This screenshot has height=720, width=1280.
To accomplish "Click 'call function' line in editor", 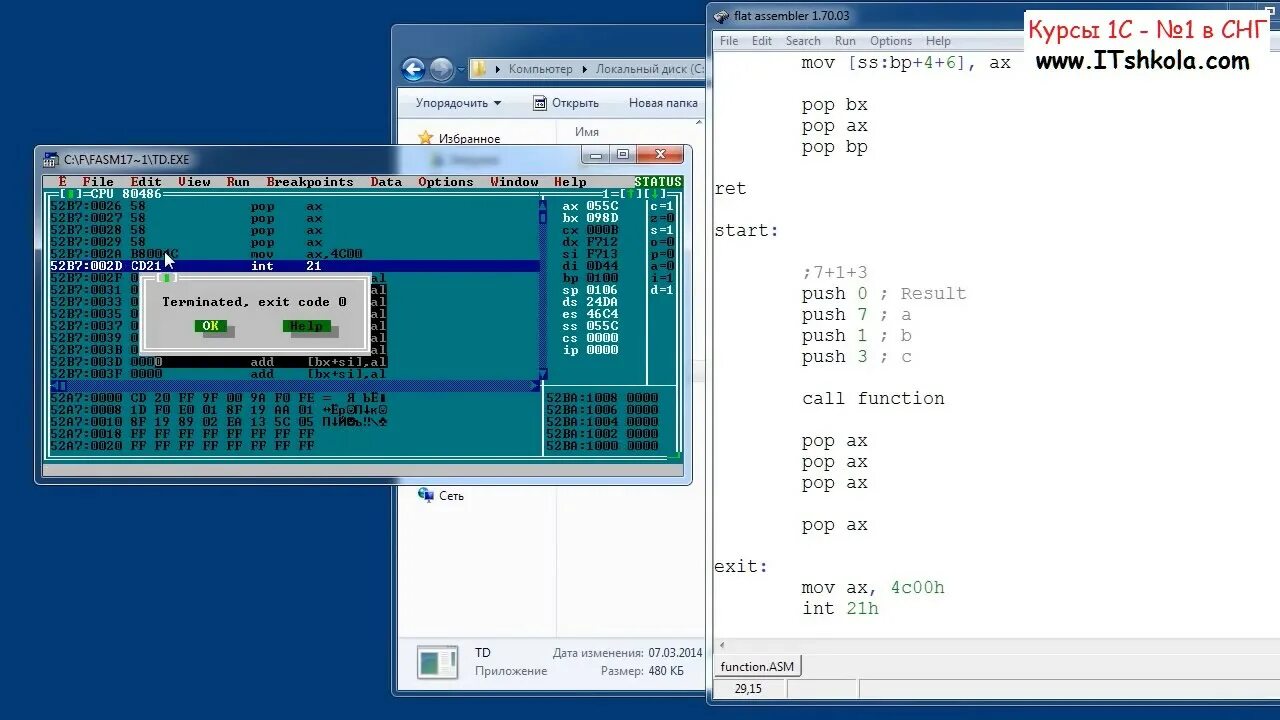I will tap(873, 398).
